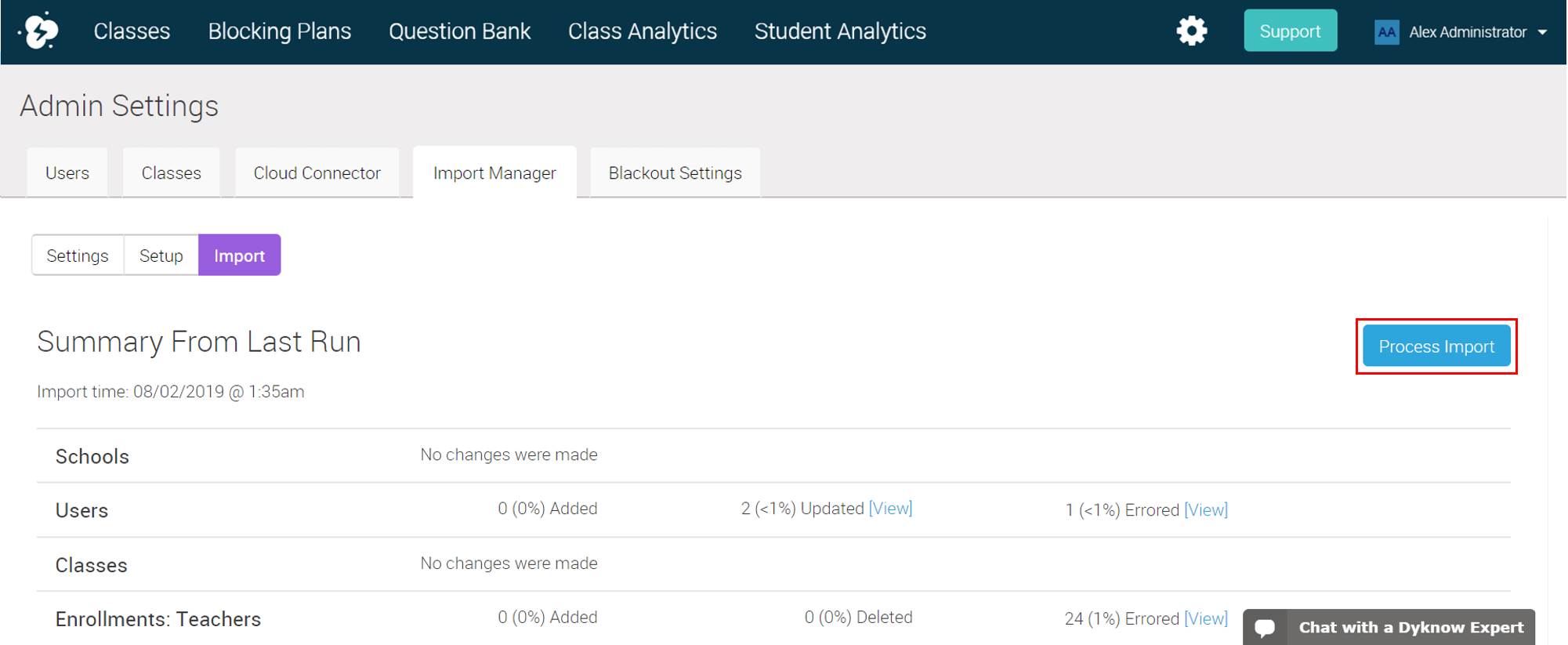Open the Blackout Settings tab
The image size is (1568, 645).
[675, 172]
